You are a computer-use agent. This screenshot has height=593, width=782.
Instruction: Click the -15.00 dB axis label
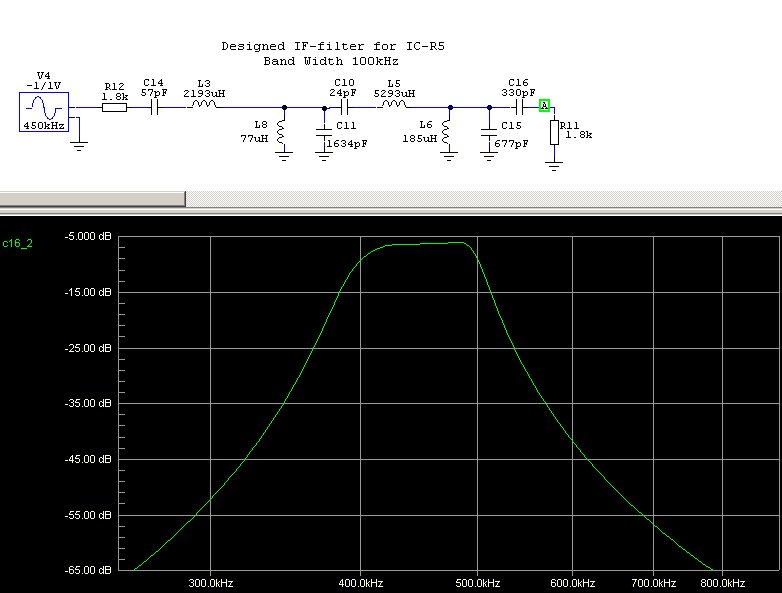(88, 292)
